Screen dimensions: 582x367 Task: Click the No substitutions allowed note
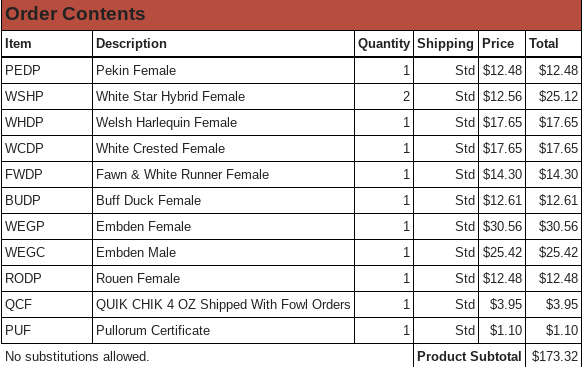(x=77, y=357)
